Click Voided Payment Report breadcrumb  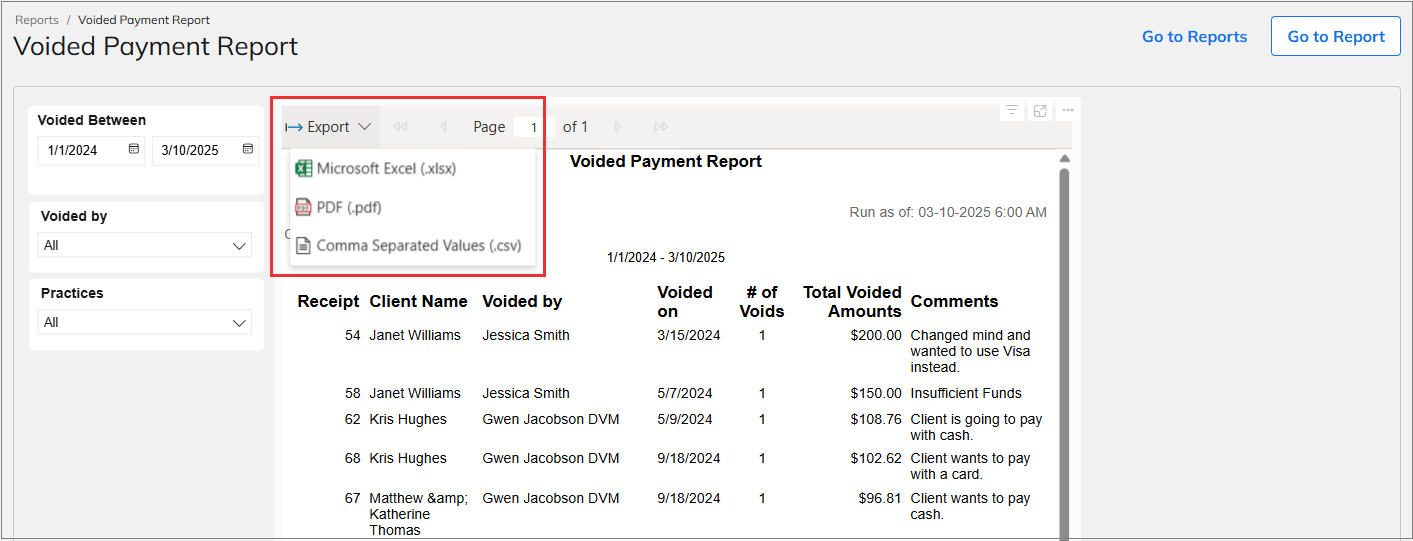pyautogui.click(x=144, y=20)
